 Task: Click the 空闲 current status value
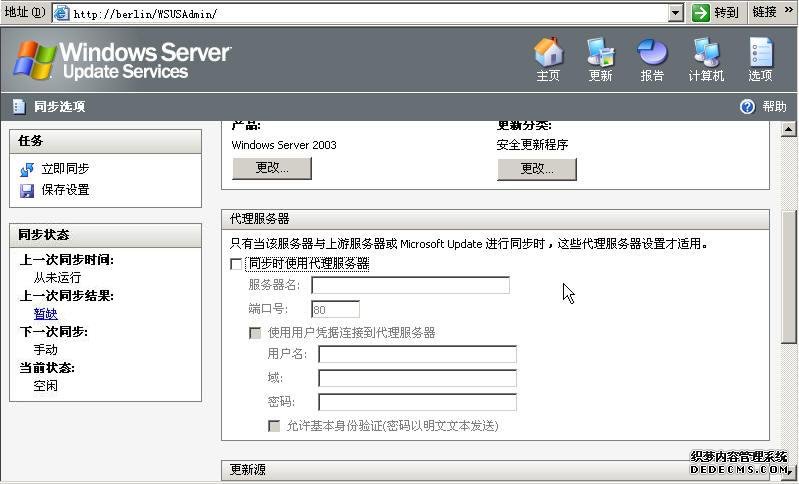45,386
